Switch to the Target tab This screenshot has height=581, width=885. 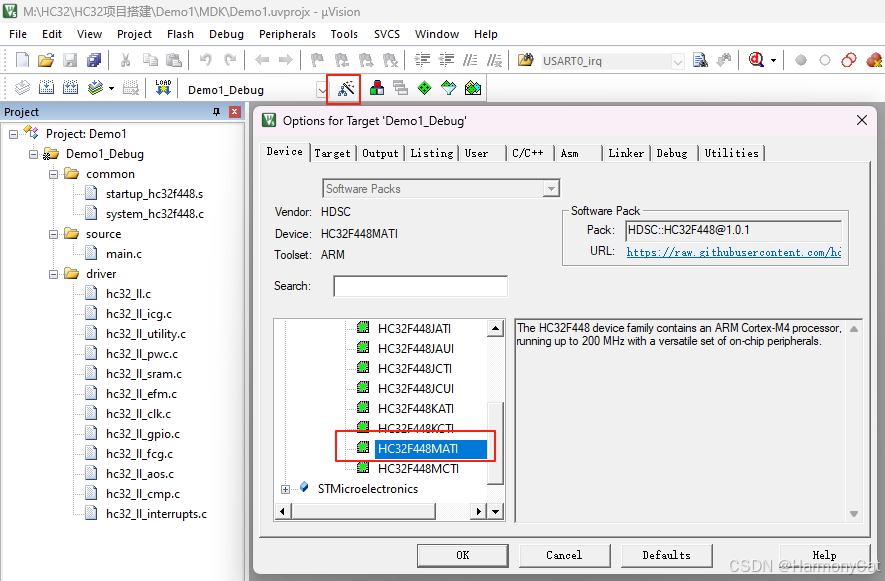[x=332, y=153]
